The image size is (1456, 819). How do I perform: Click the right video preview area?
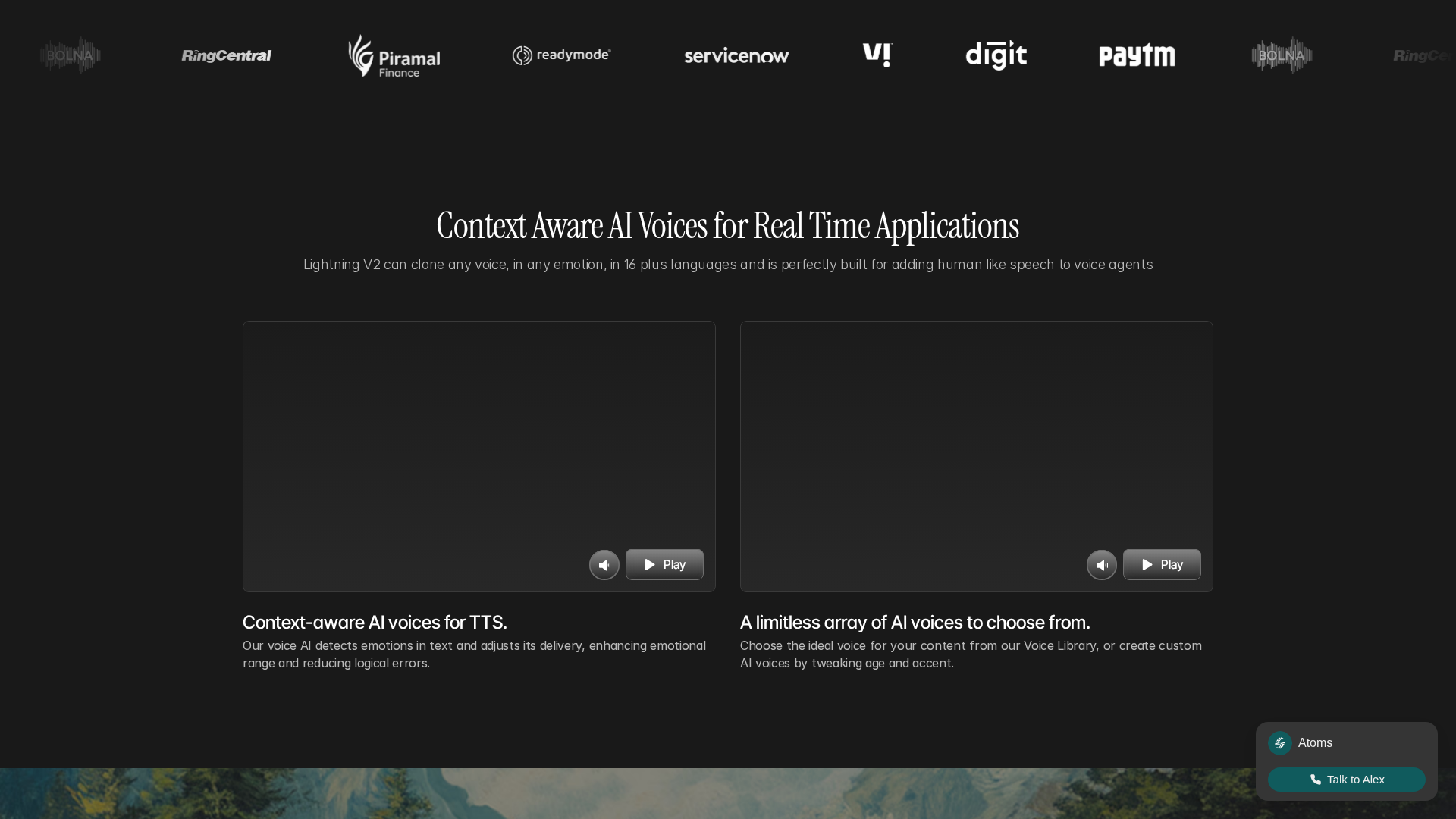click(976, 432)
